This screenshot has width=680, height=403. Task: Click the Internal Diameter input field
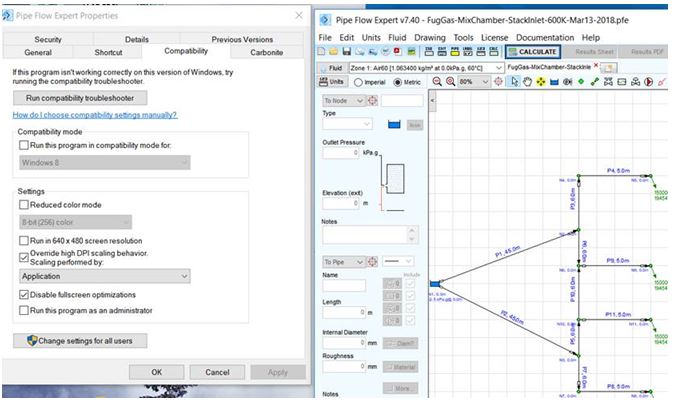344,343
